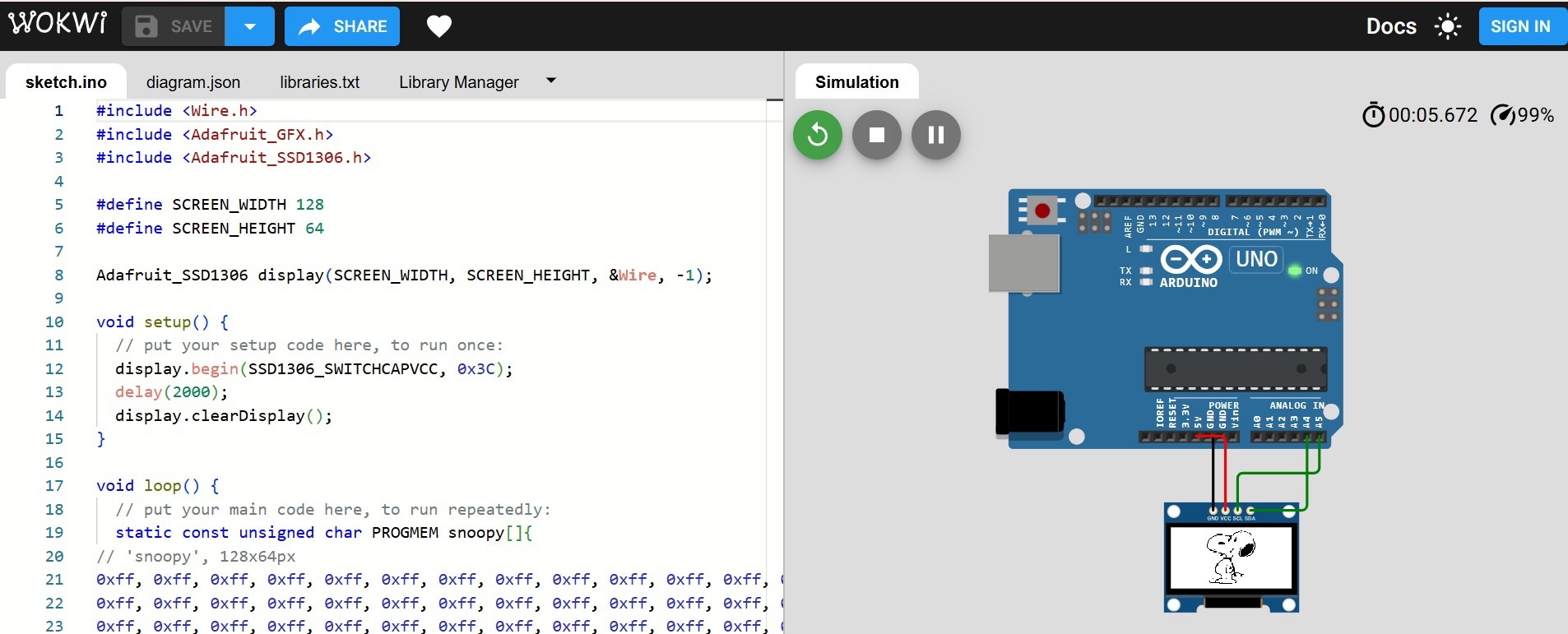Open the Save dropdown arrow

click(249, 26)
